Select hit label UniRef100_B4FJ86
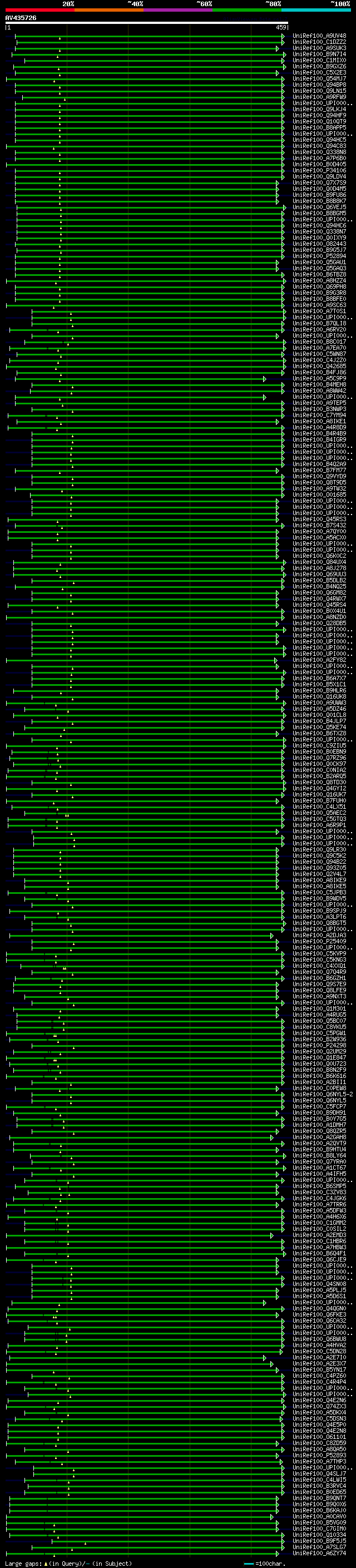Screen dimensions: 356x1568 [319, 373]
